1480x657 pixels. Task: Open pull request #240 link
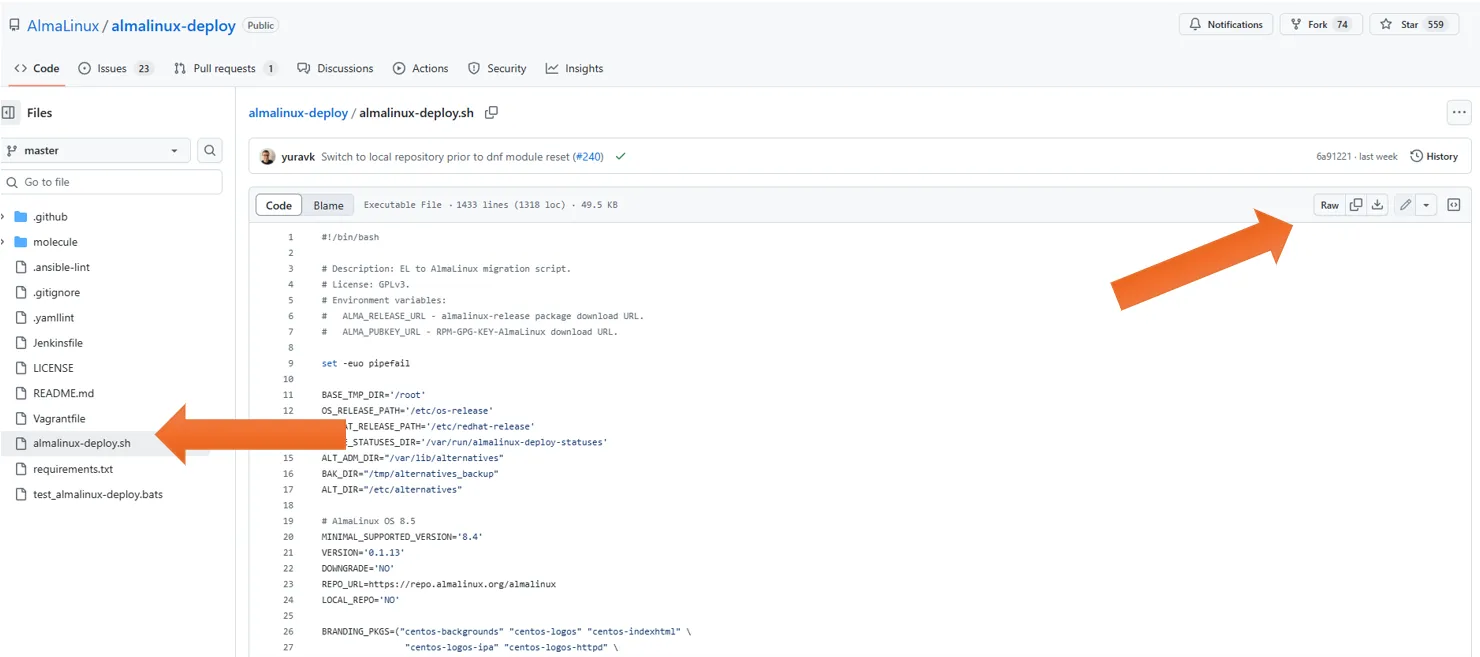[x=588, y=157]
